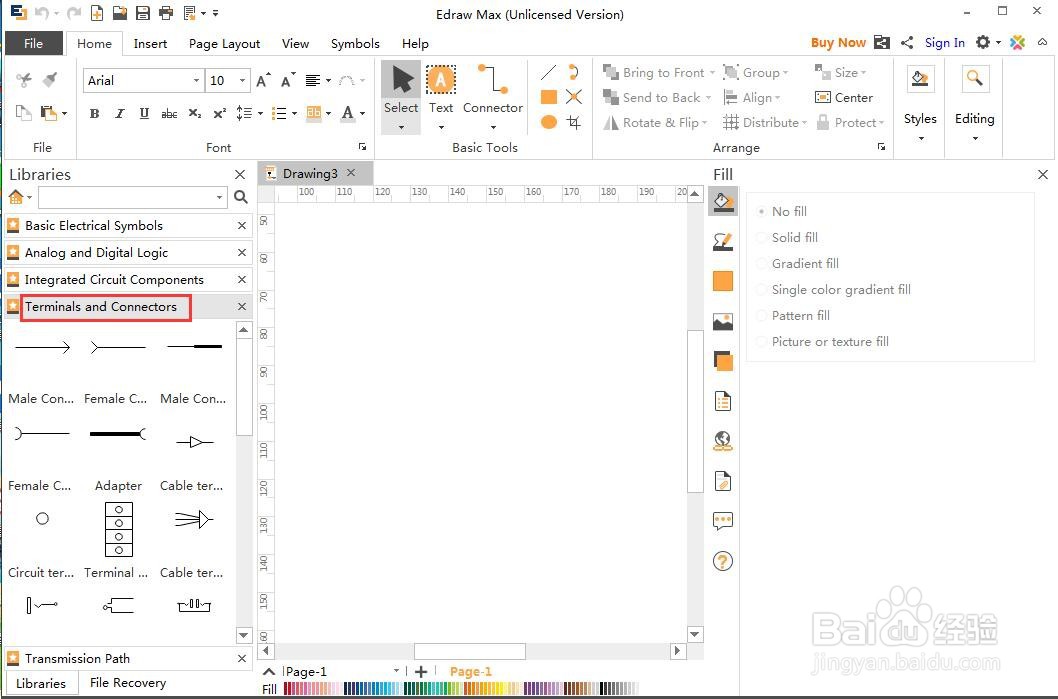Click the library search magnifier icon
This screenshot has height=699, width=1058.
(x=240, y=197)
